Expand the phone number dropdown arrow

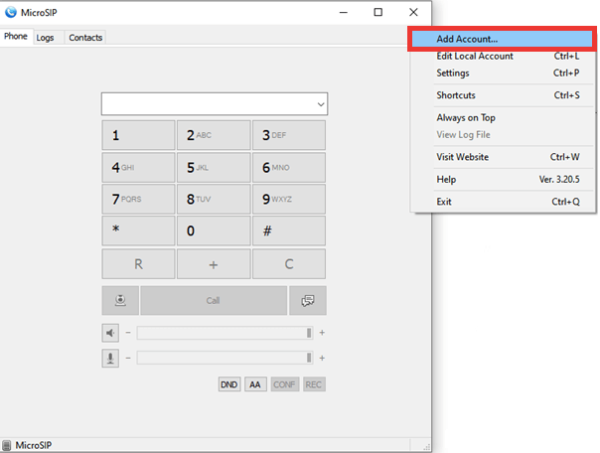click(x=320, y=103)
